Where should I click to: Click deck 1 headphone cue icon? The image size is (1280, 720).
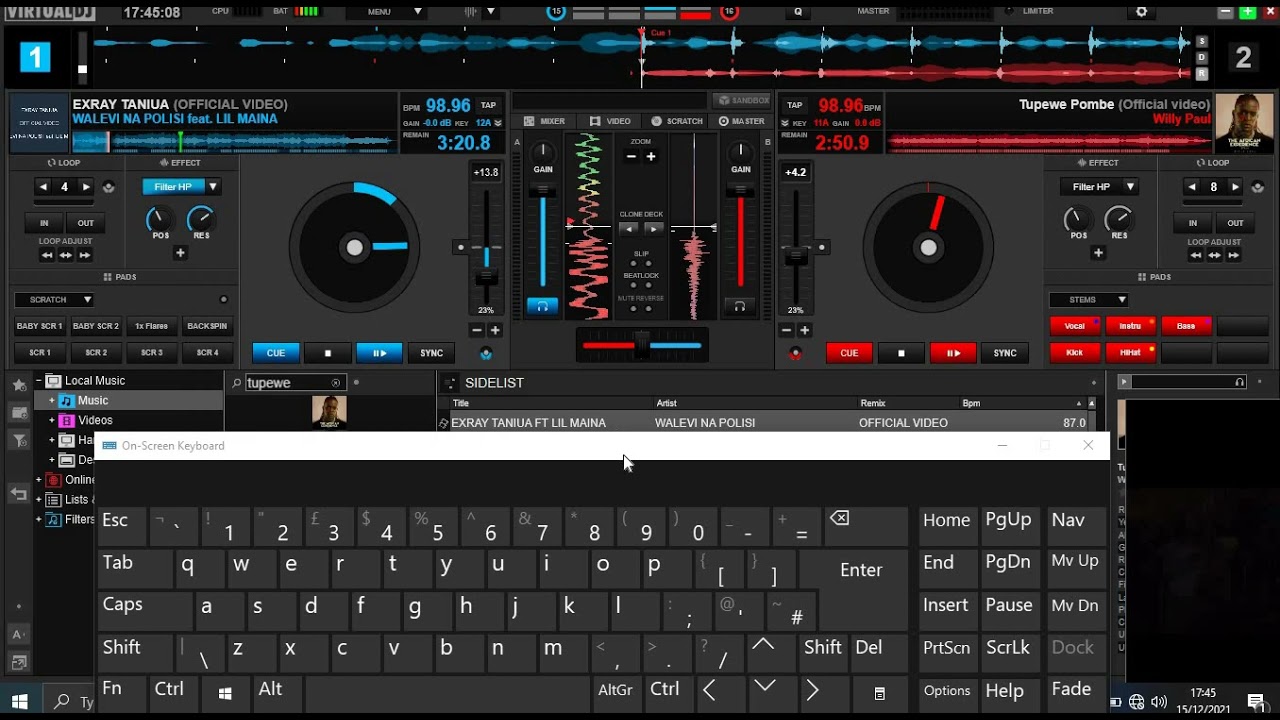(542, 306)
